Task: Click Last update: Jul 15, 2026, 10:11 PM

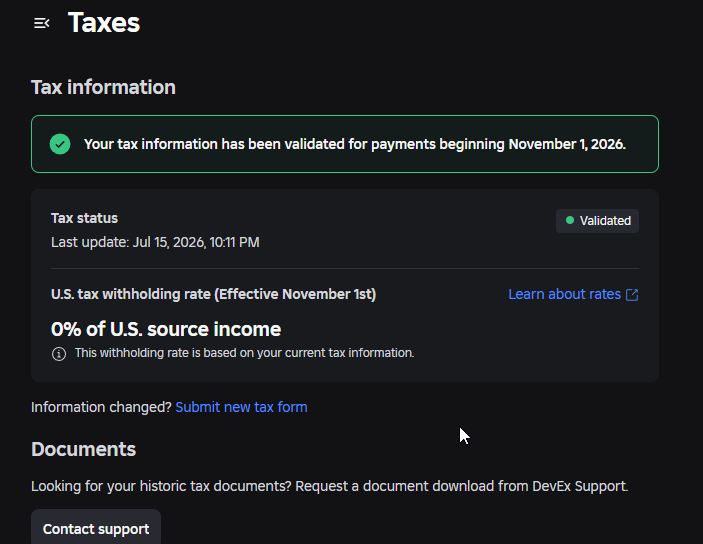Action: pos(155,242)
